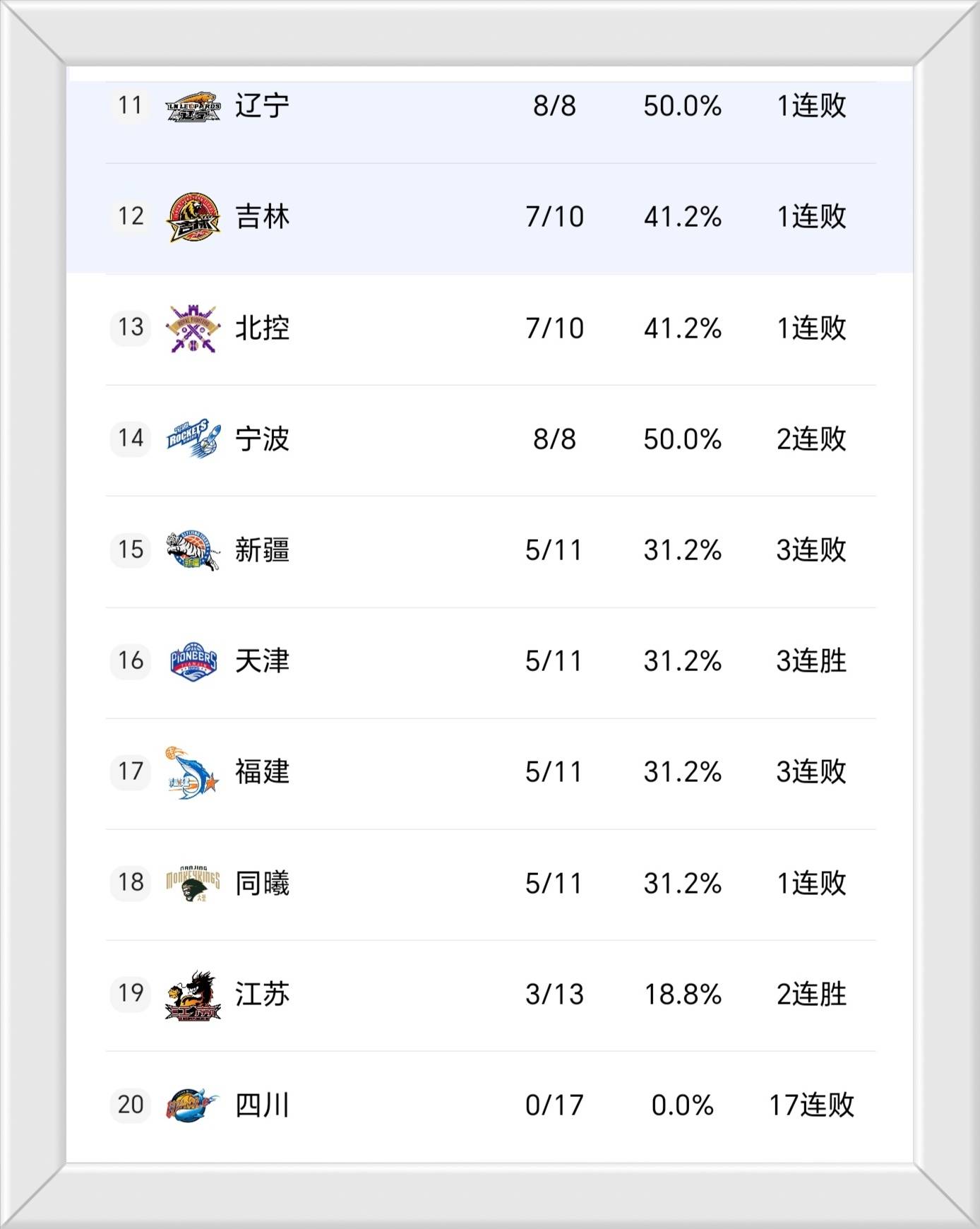Click rank badge number 14
980x1229 pixels.
coord(131,439)
